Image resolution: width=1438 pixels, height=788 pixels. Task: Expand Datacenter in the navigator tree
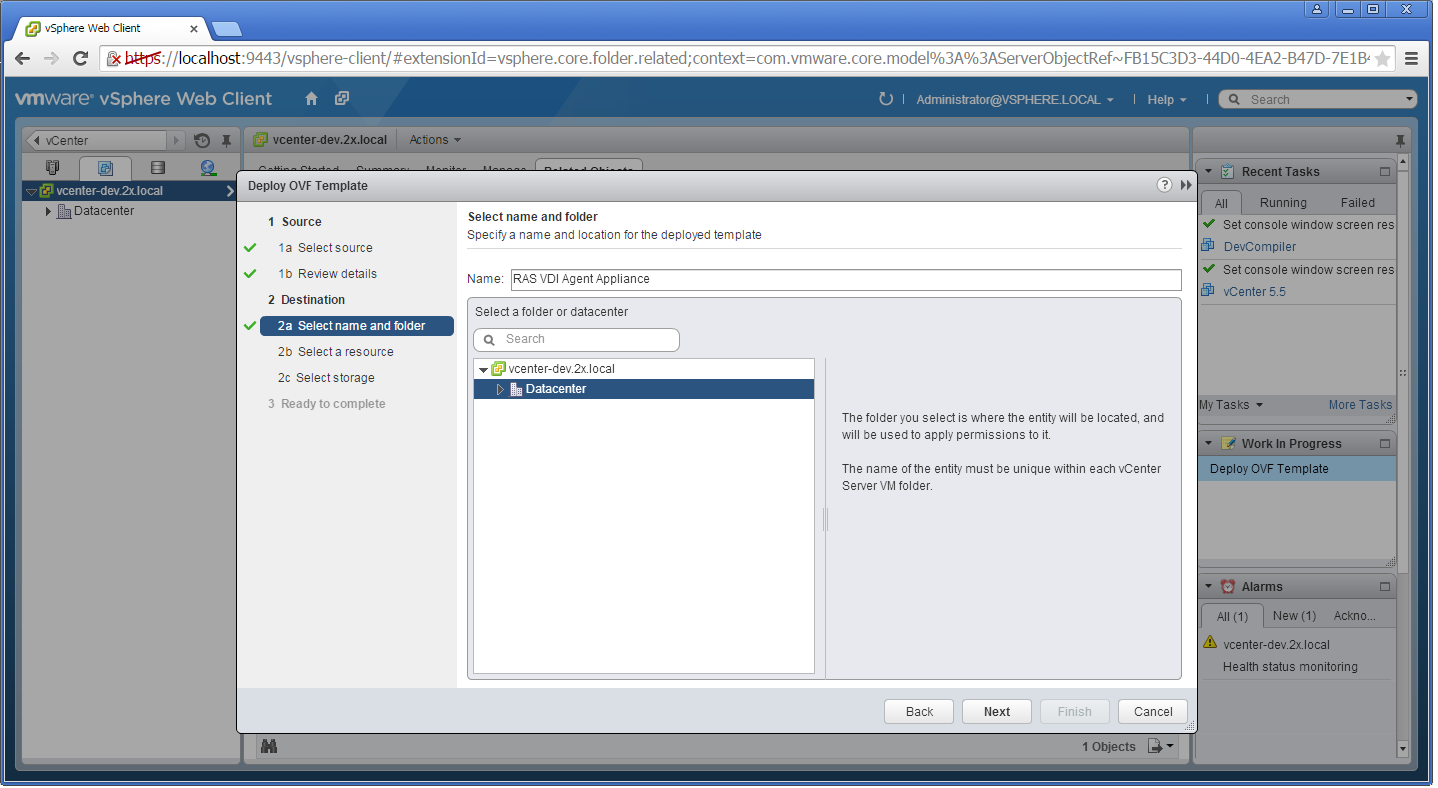click(47, 211)
